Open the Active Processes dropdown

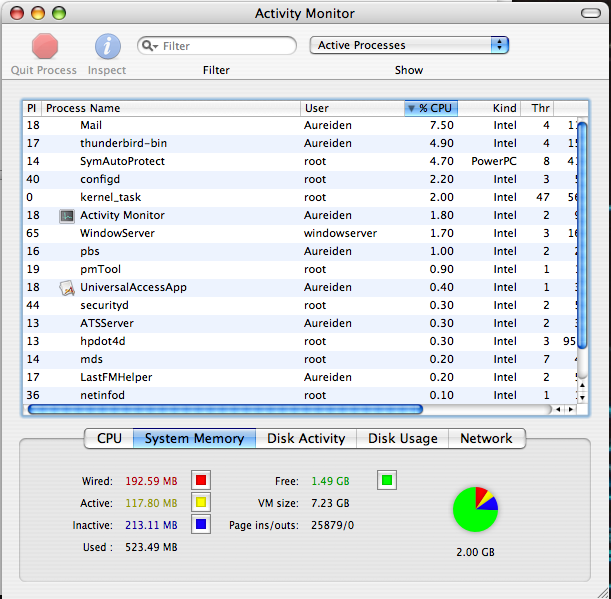(x=409, y=45)
